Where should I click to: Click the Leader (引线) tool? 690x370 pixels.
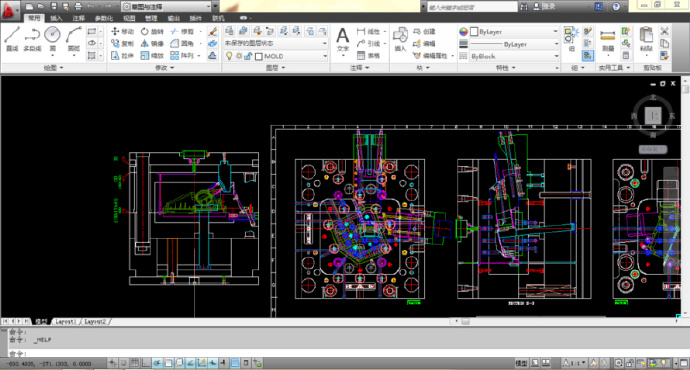[368, 43]
